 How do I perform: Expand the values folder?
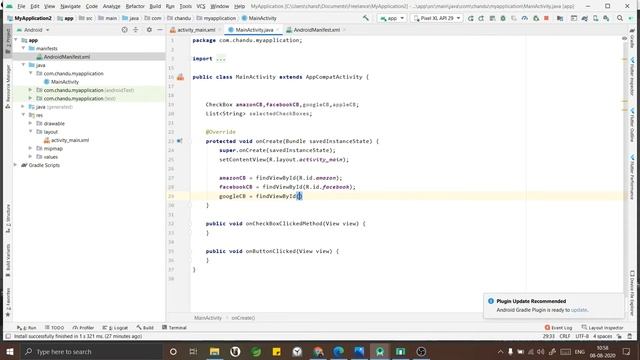(30, 157)
